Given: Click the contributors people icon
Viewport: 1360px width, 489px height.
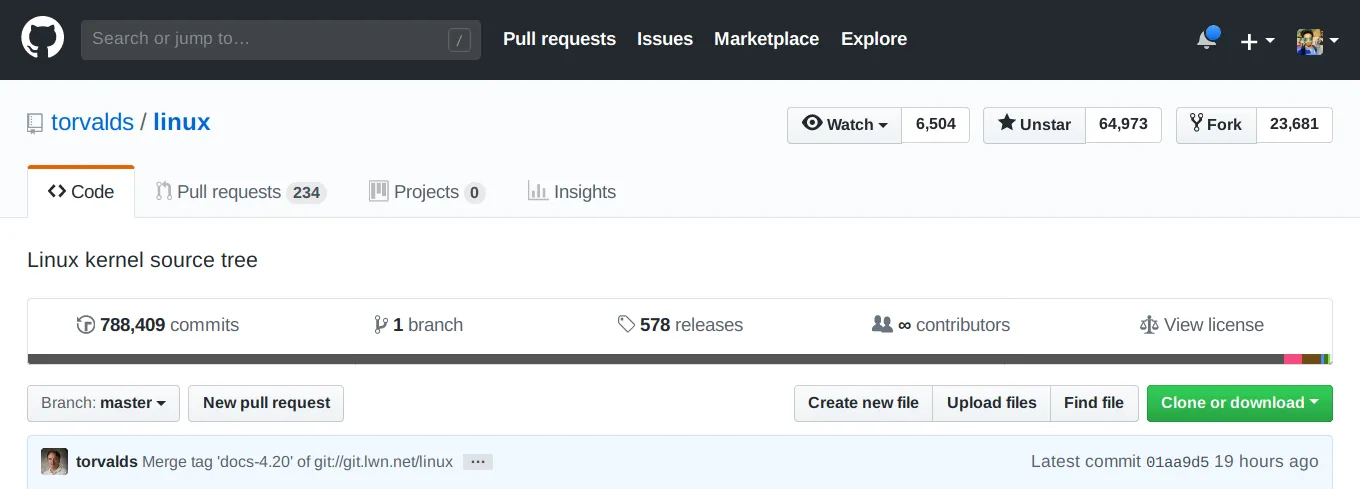Looking at the screenshot, I should point(881,324).
